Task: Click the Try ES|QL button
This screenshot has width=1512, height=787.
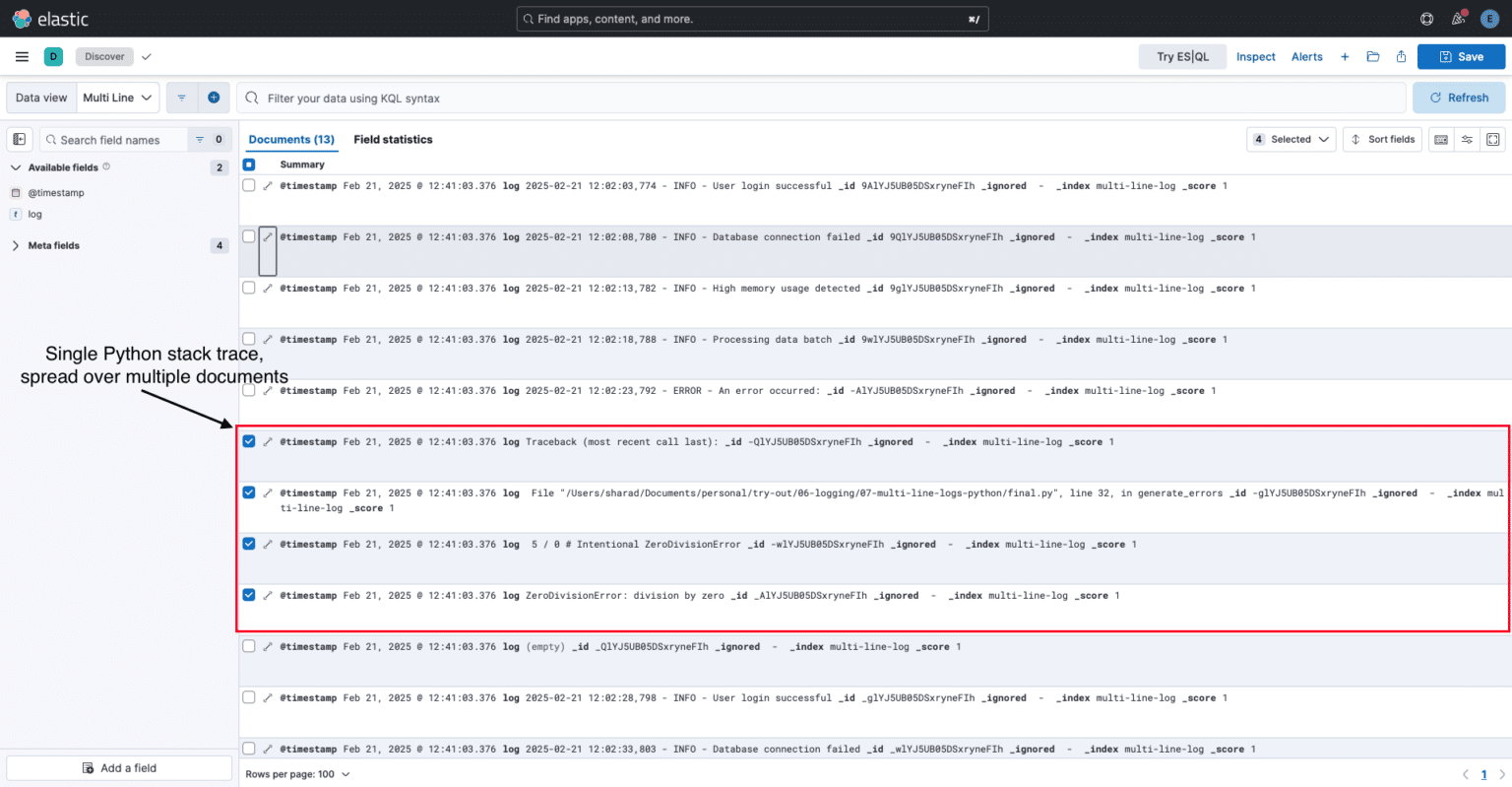Action: tap(1182, 56)
